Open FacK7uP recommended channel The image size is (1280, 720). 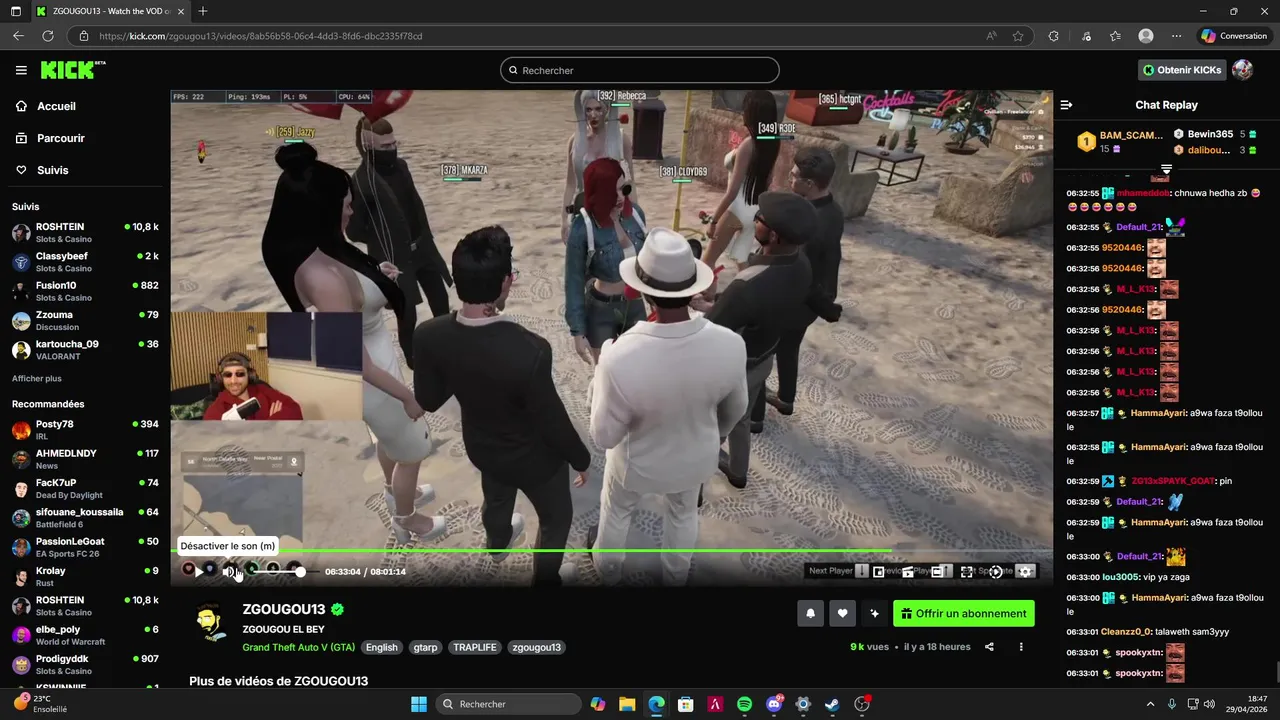point(85,488)
